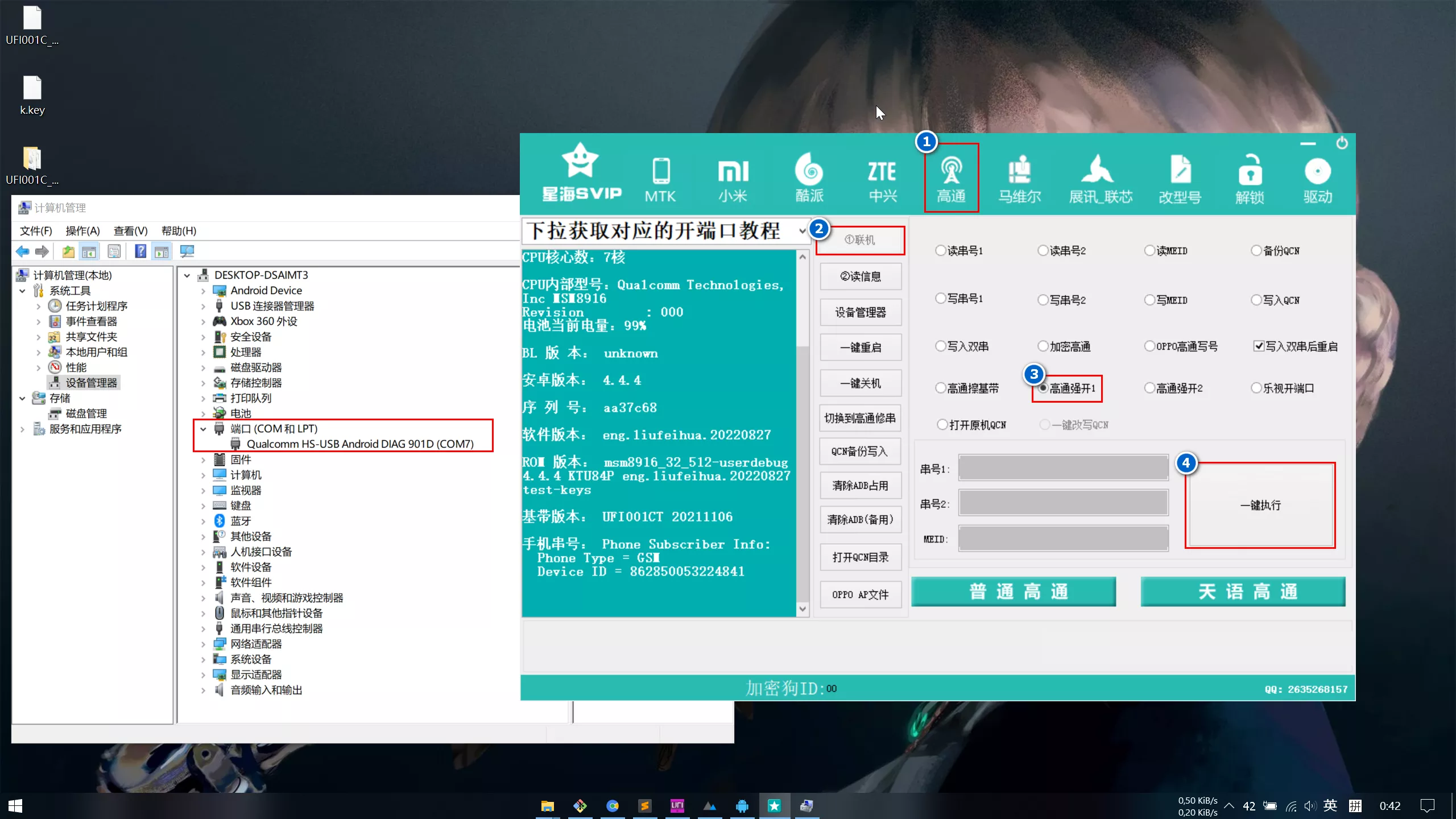Open the 解锁 padlock icon tab
The height and width of the screenshot is (819, 1456).
coord(1250,180)
